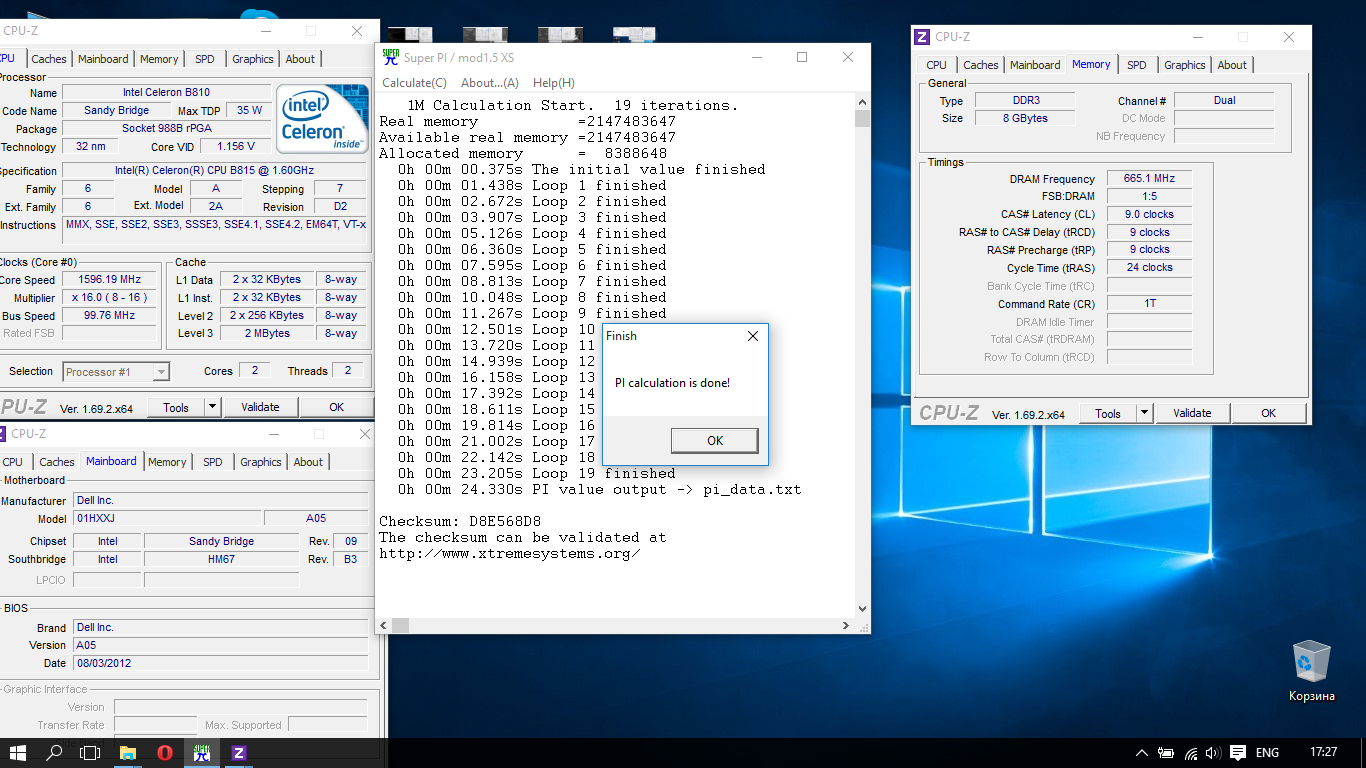Click the 17:27 taskbar clock

coord(1323,752)
